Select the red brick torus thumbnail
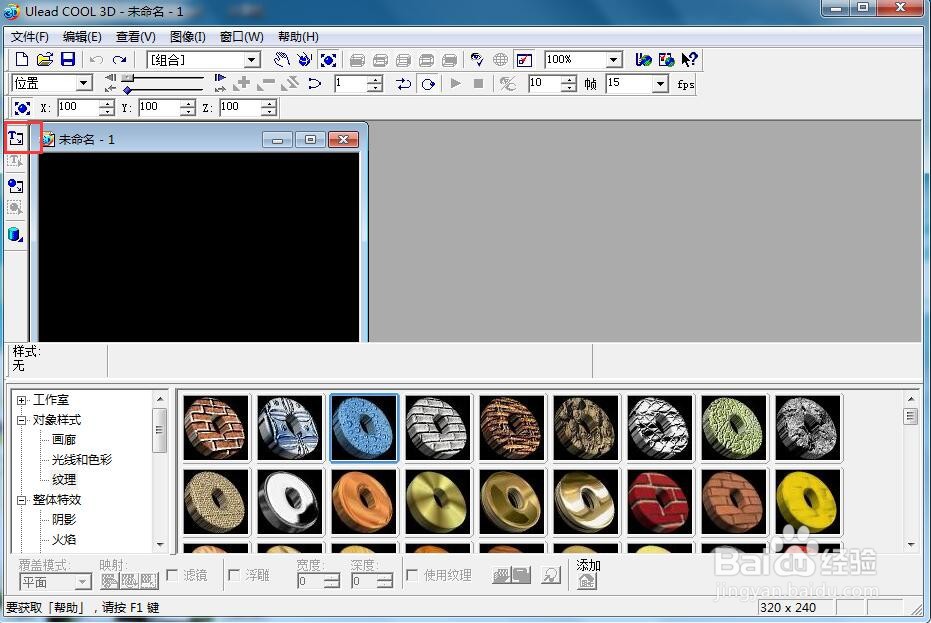This screenshot has height=623, width=931. (x=660, y=502)
